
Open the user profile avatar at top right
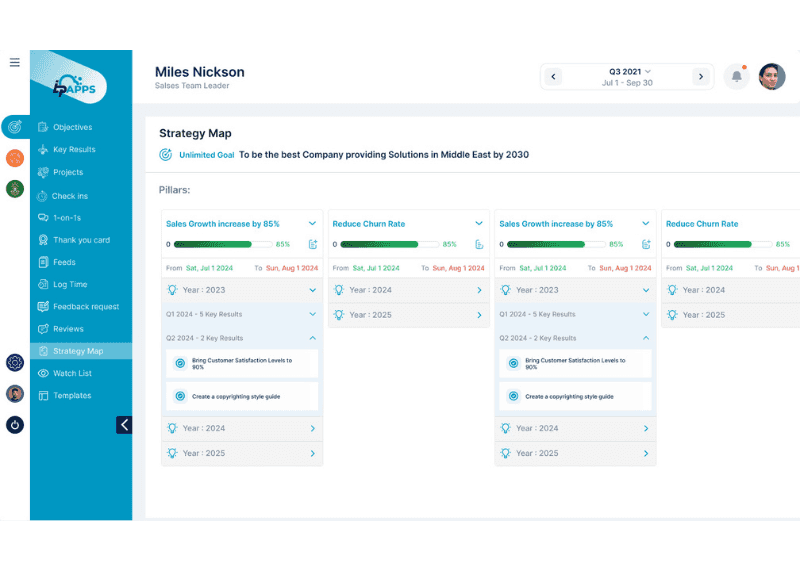(772, 76)
